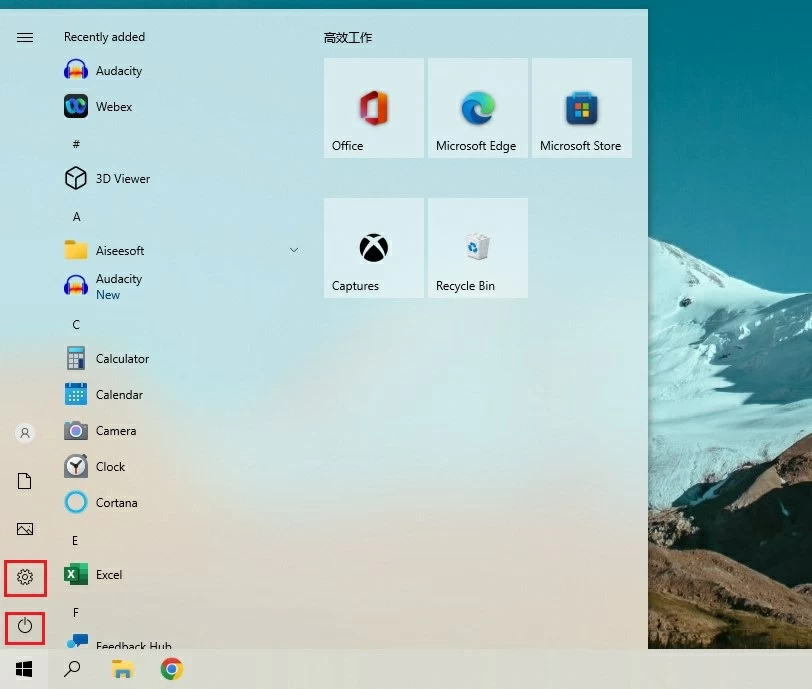
Task: Open the Clock app
Action: (x=76, y=467)
